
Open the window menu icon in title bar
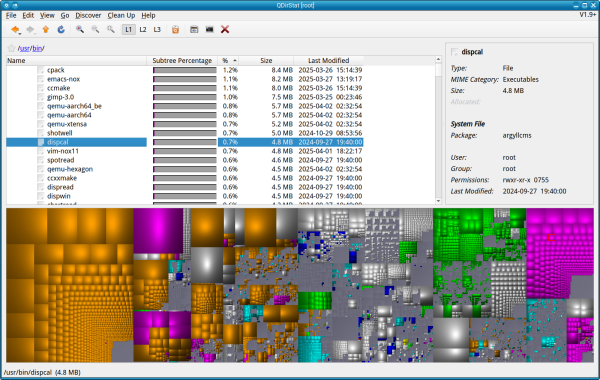(7, 5)
